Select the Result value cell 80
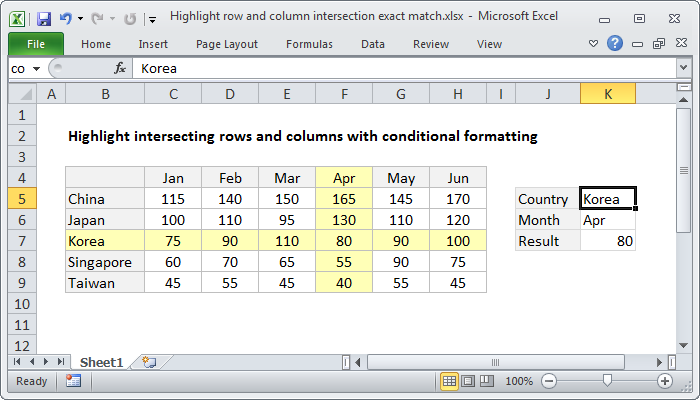Image resolution: width=700 pixels, height=400 pixels. pos(608,241)
